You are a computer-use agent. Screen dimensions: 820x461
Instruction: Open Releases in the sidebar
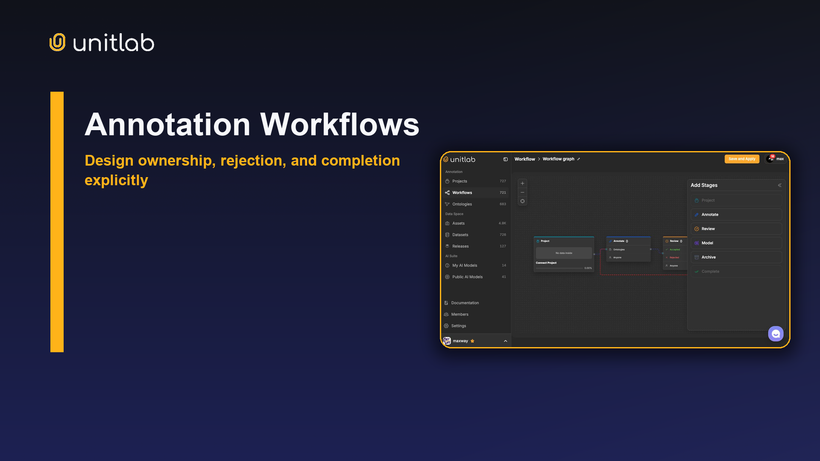[x=475, y=246]
